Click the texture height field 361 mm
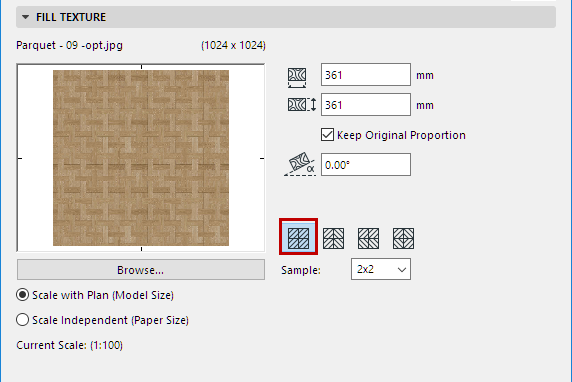572x382 pixels. [x=366, y=105]
